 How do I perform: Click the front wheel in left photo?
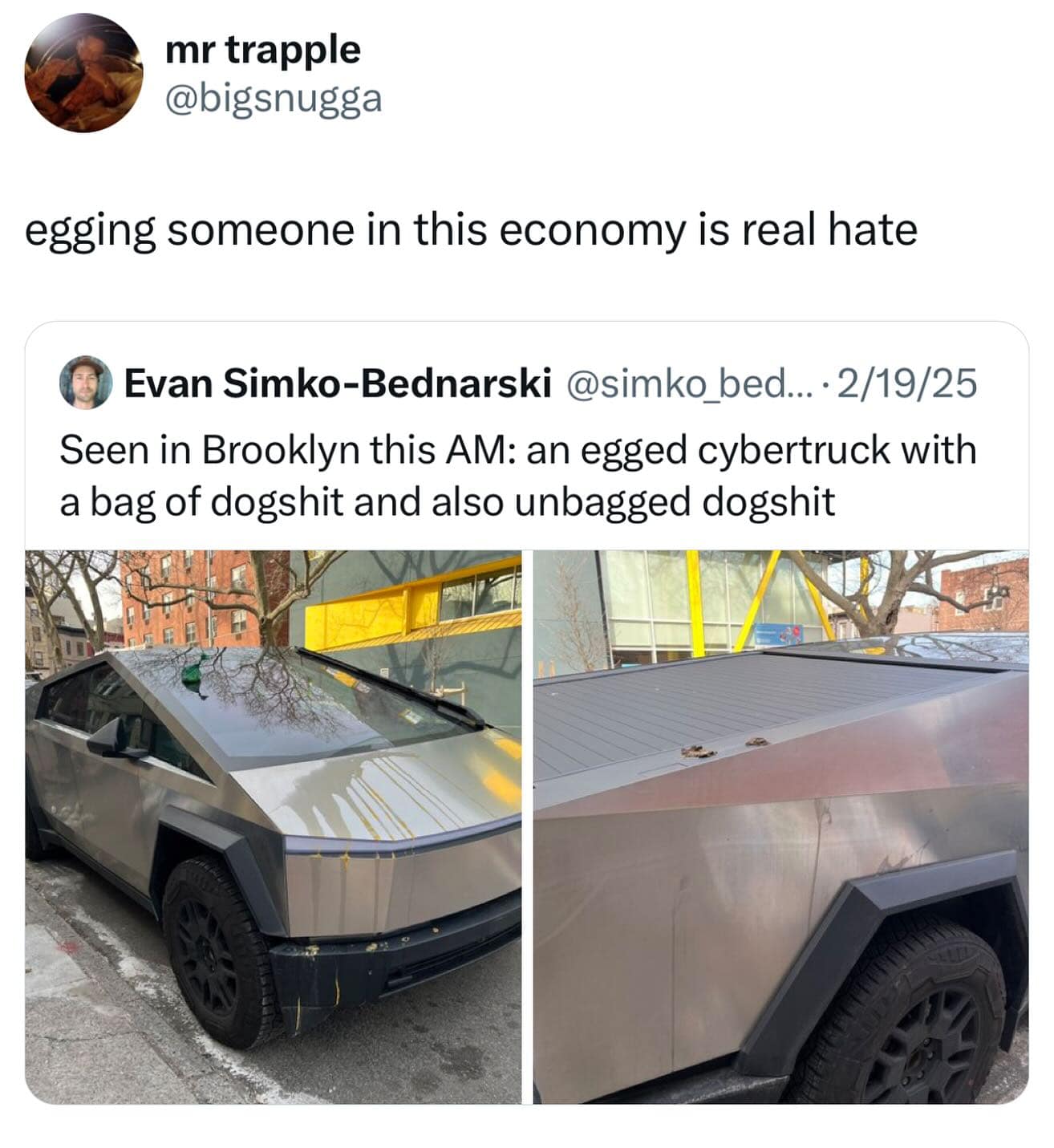[x=217, y=951]
